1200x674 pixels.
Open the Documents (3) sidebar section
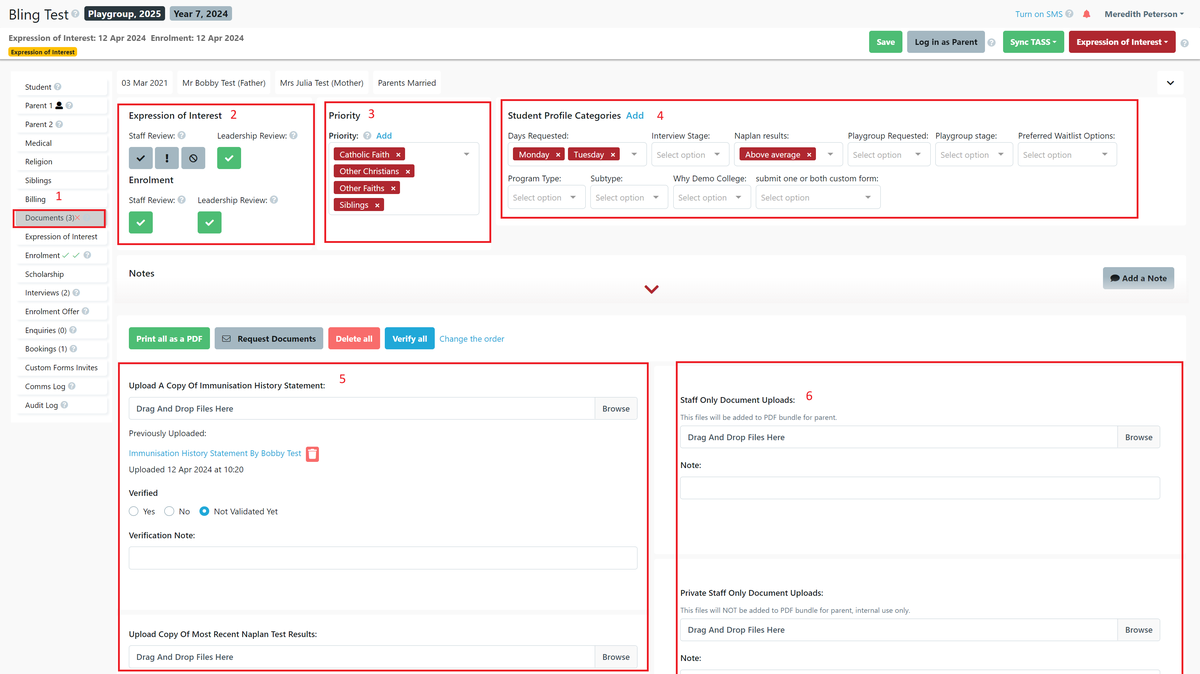[49, 217]
